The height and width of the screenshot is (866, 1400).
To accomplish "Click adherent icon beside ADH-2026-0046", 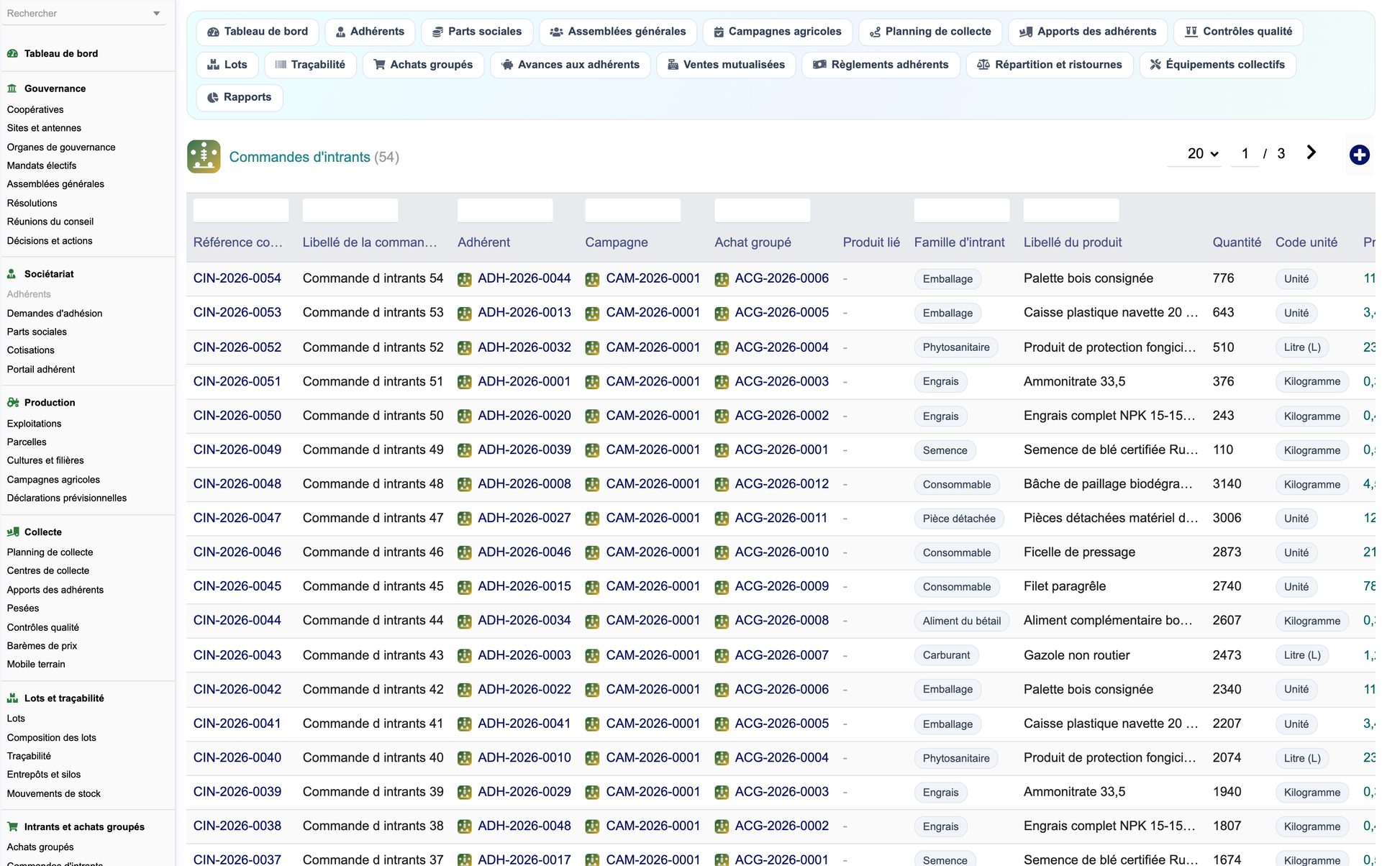I will pos(465,553).
